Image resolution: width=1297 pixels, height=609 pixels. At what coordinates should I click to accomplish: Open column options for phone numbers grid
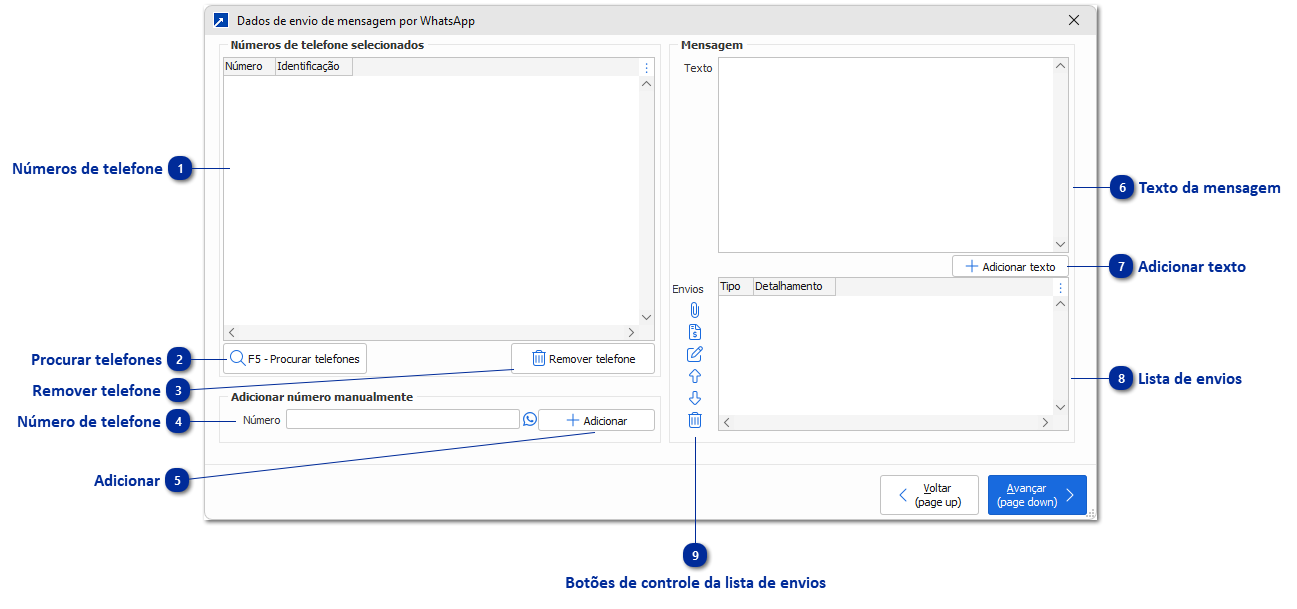(646, 68)
